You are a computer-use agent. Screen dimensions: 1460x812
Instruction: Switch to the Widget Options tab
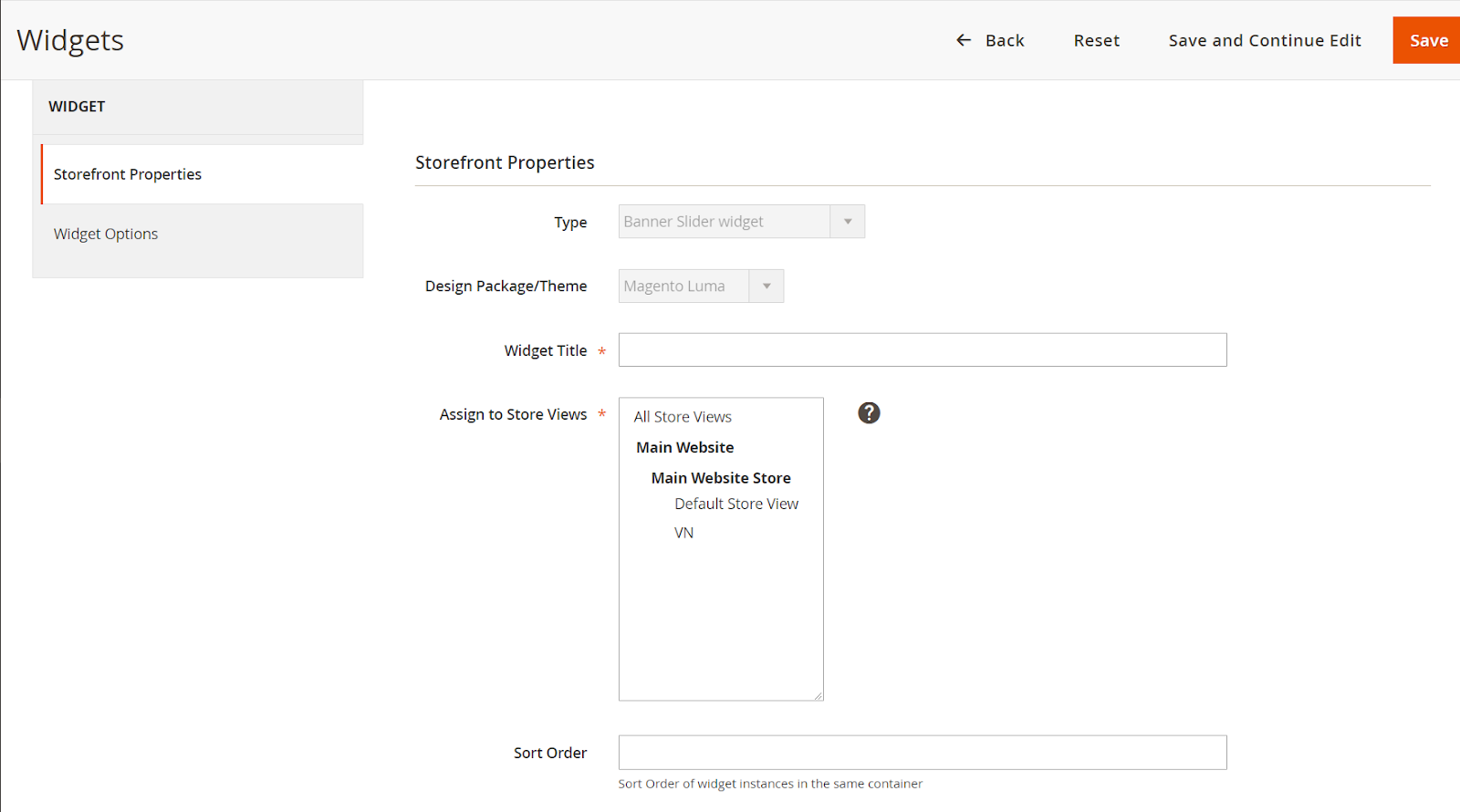click(106, 234)
